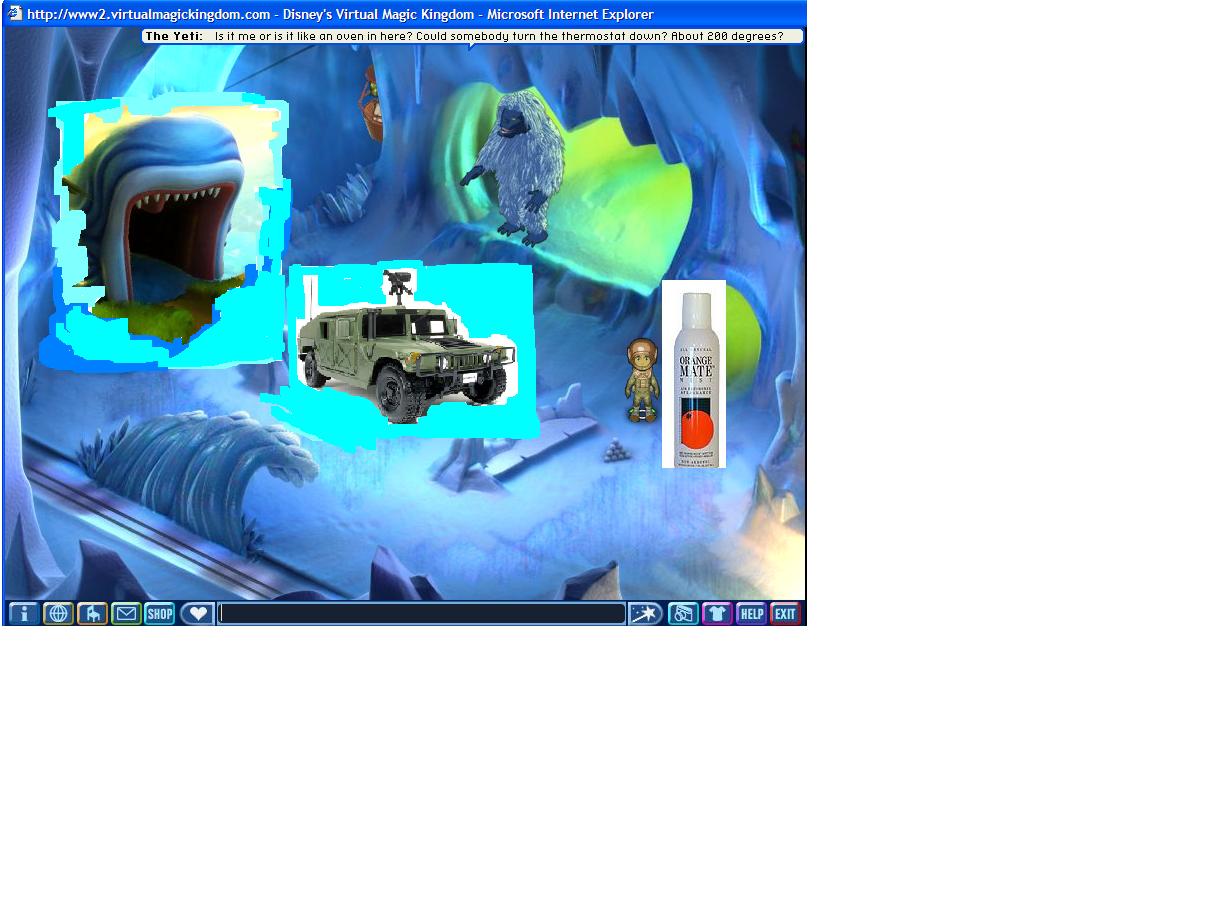Viewport: 1218px width, 909px height.
Task: Click the Yeti speech text bubble
Action: click(472, 36)
